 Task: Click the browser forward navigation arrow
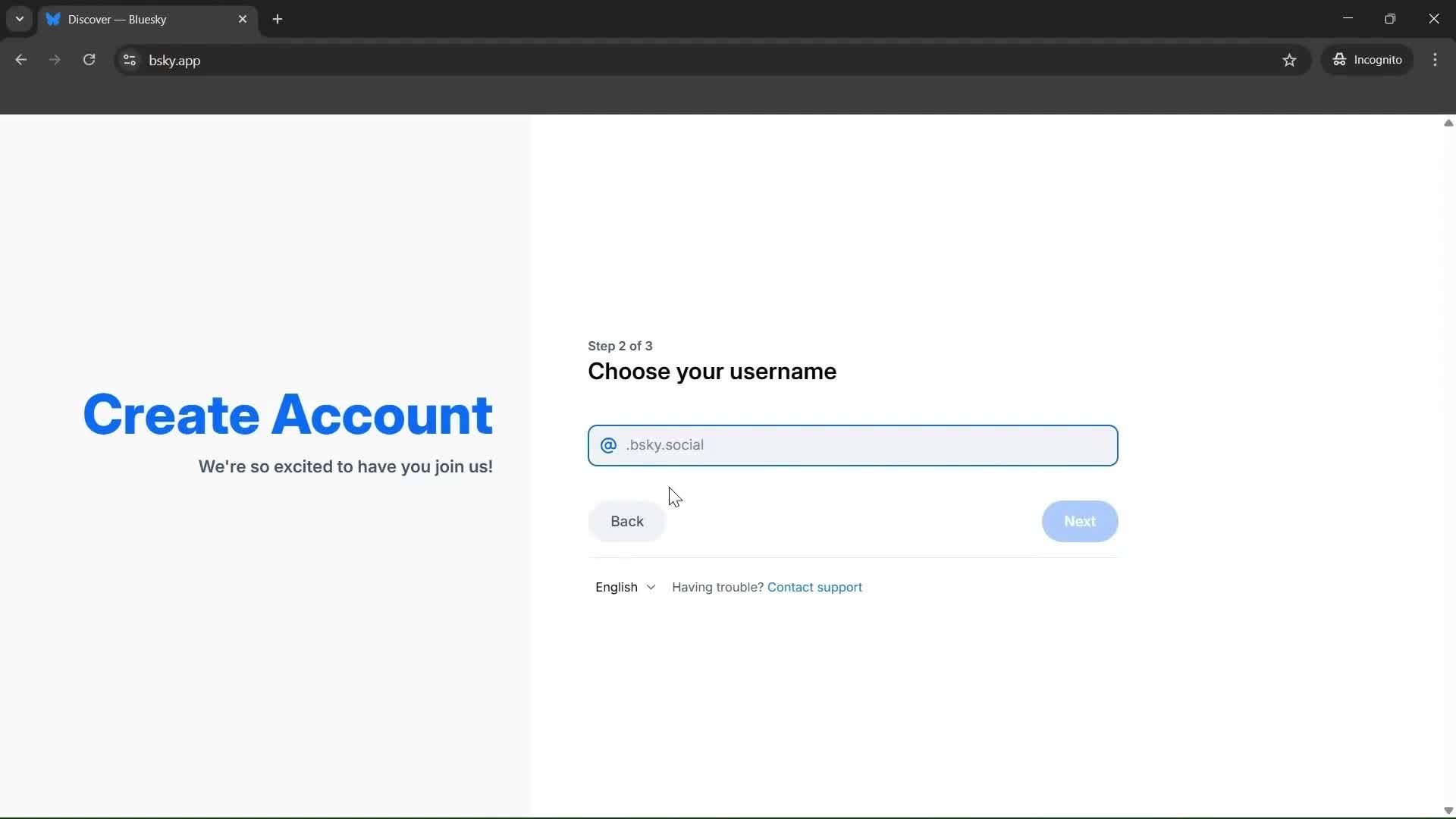click(x=54, y=60)
